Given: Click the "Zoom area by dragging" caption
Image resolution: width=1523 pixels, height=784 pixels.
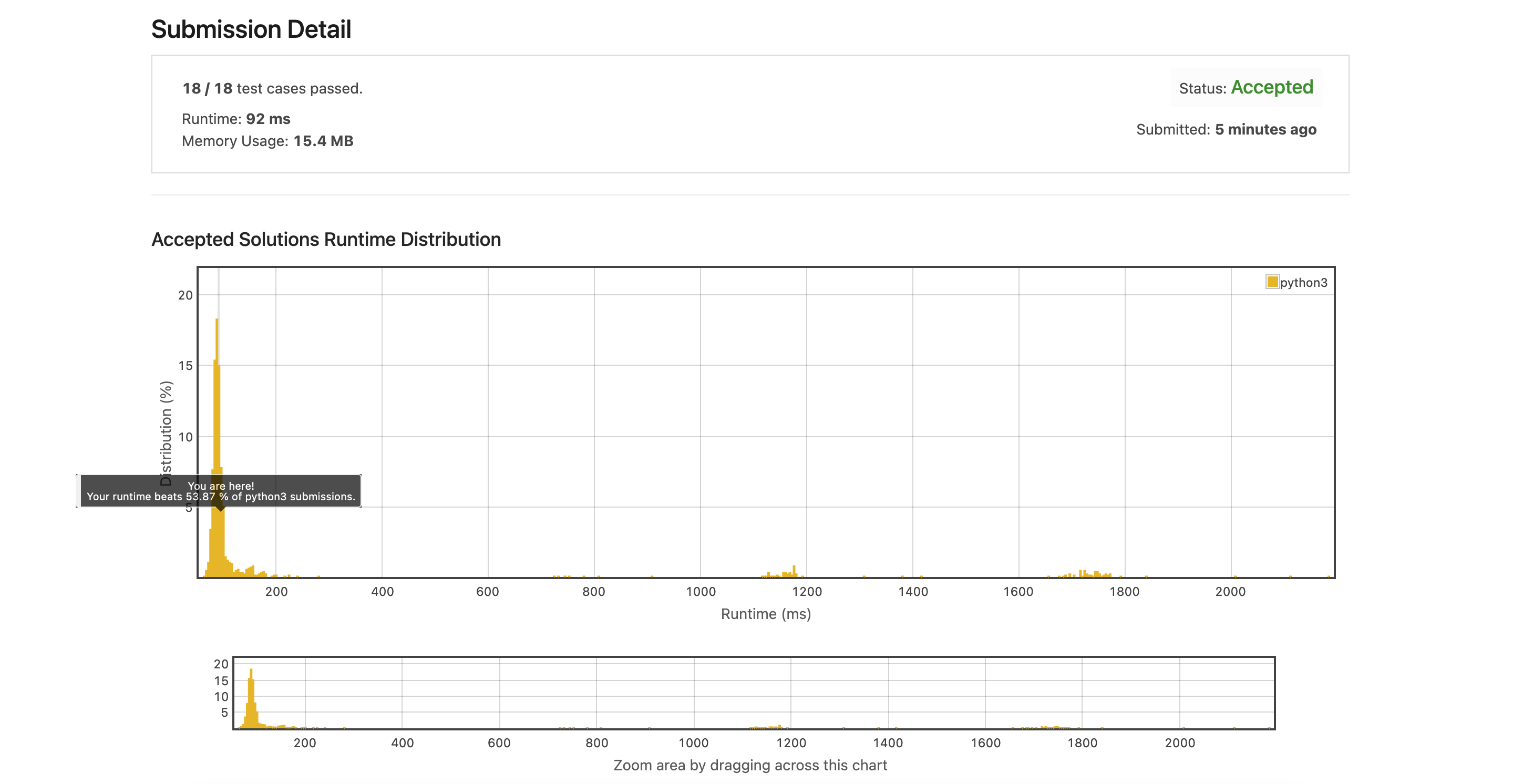Looking at the screenshot, I should pyautogui.click(x=749, y=765).
